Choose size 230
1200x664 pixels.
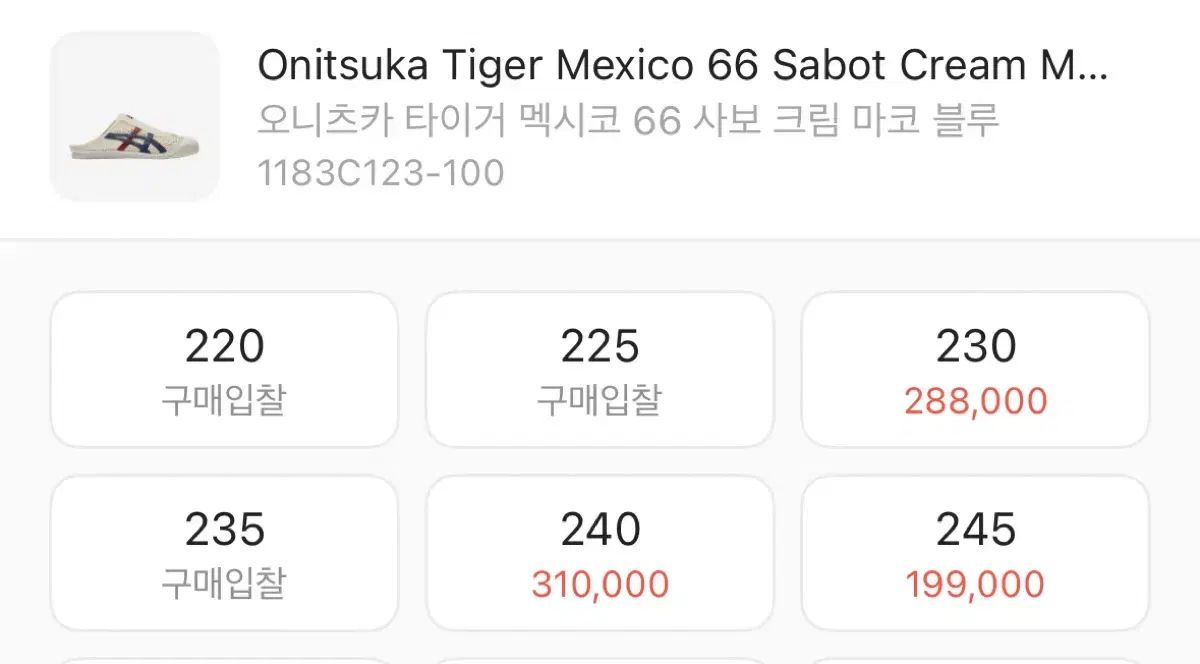tap(976, 370)
